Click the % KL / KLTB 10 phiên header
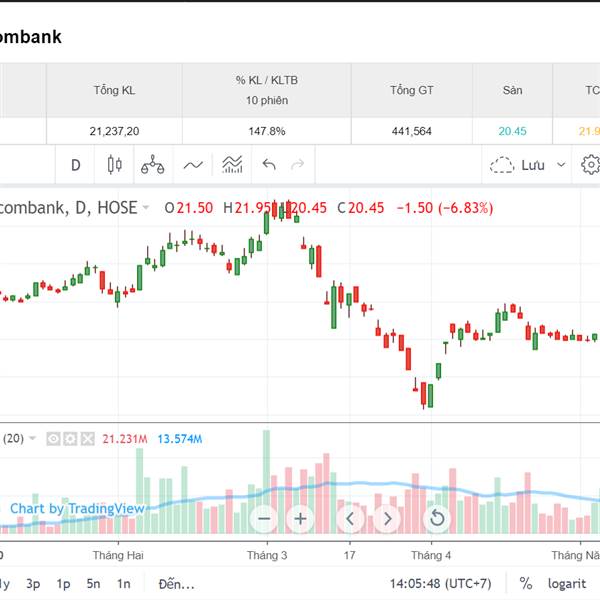600x600 pixels. tap(267, 90)
